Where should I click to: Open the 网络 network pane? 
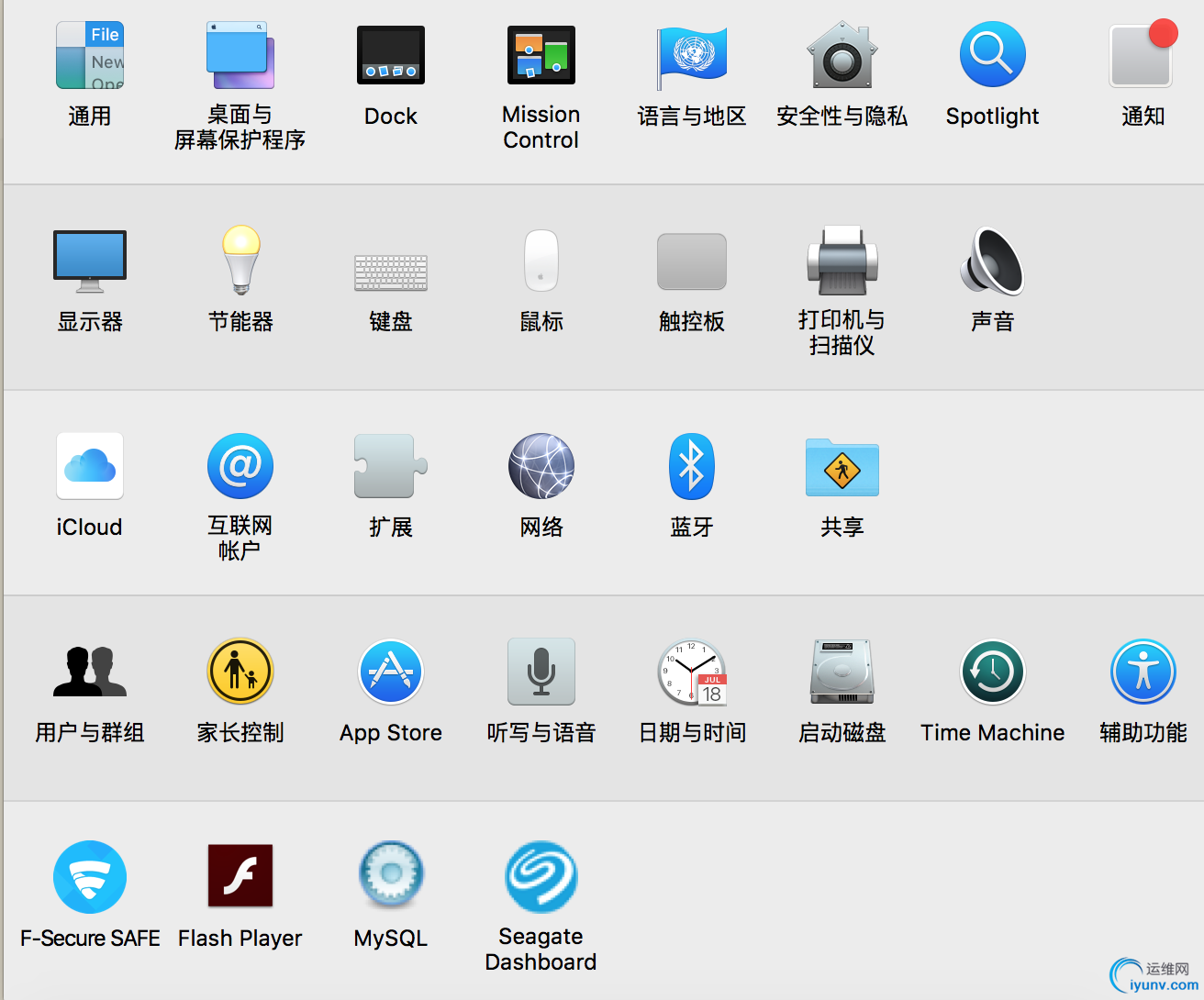tap(541, 466)
